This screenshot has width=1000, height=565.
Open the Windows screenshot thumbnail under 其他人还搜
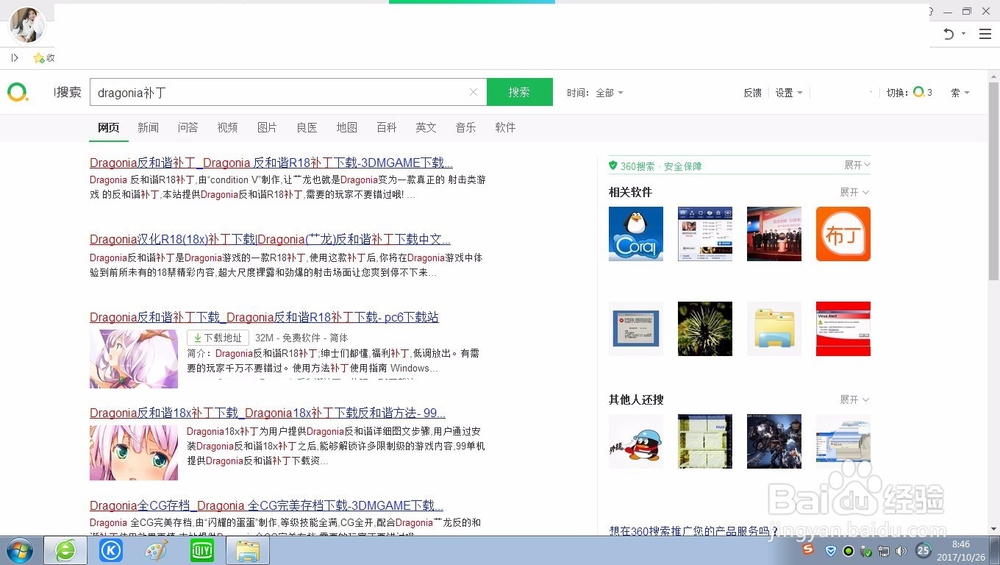843,441
